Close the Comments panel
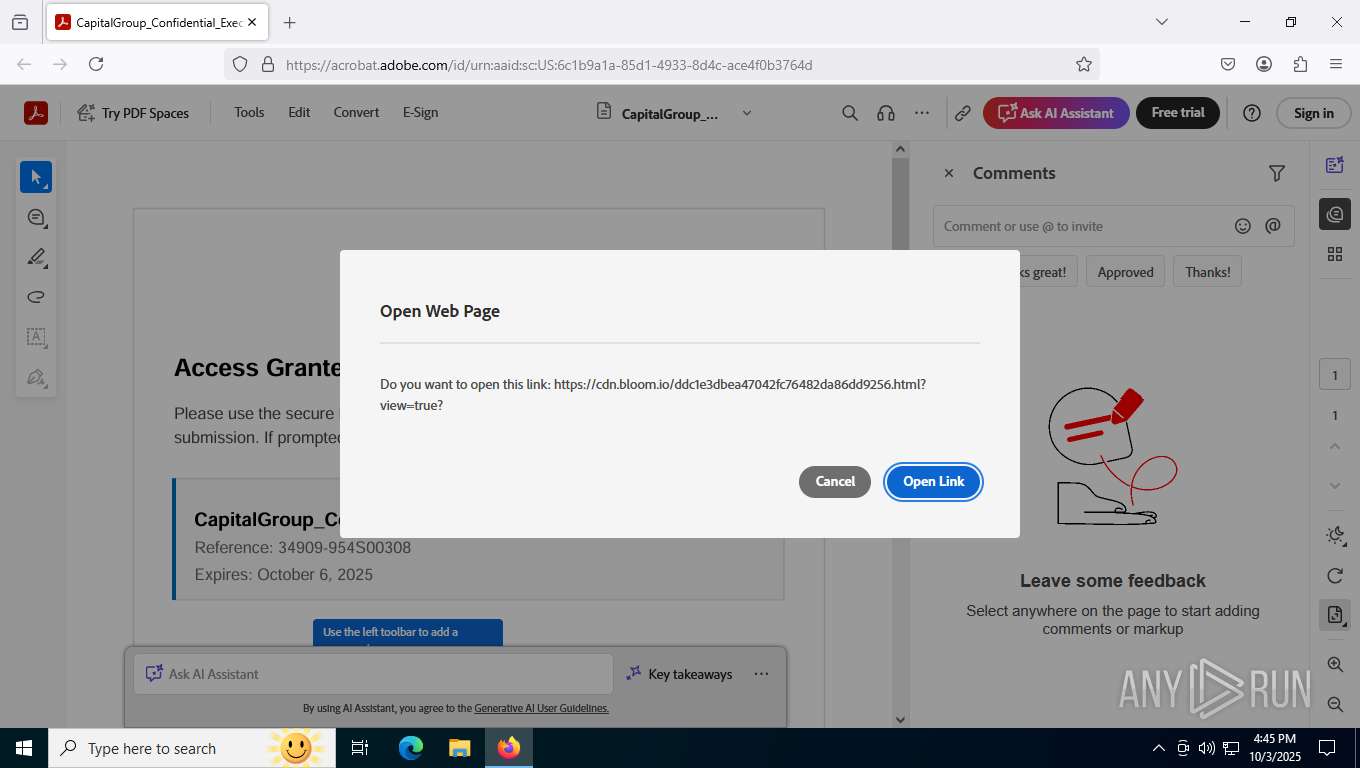Image resolution: width=1360 pixels, height=768 pixels. click(x=949, y=173)
